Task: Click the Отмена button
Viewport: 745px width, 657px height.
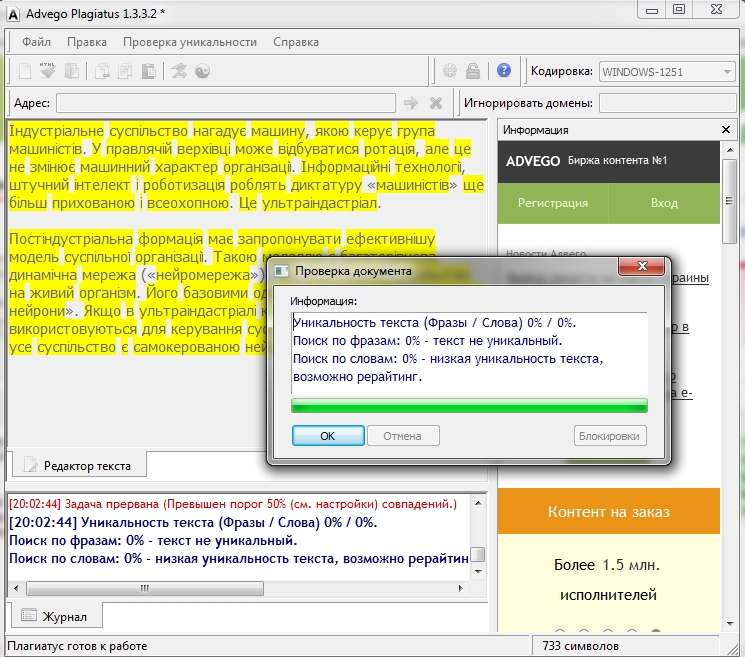Action: tap(402, 436)
